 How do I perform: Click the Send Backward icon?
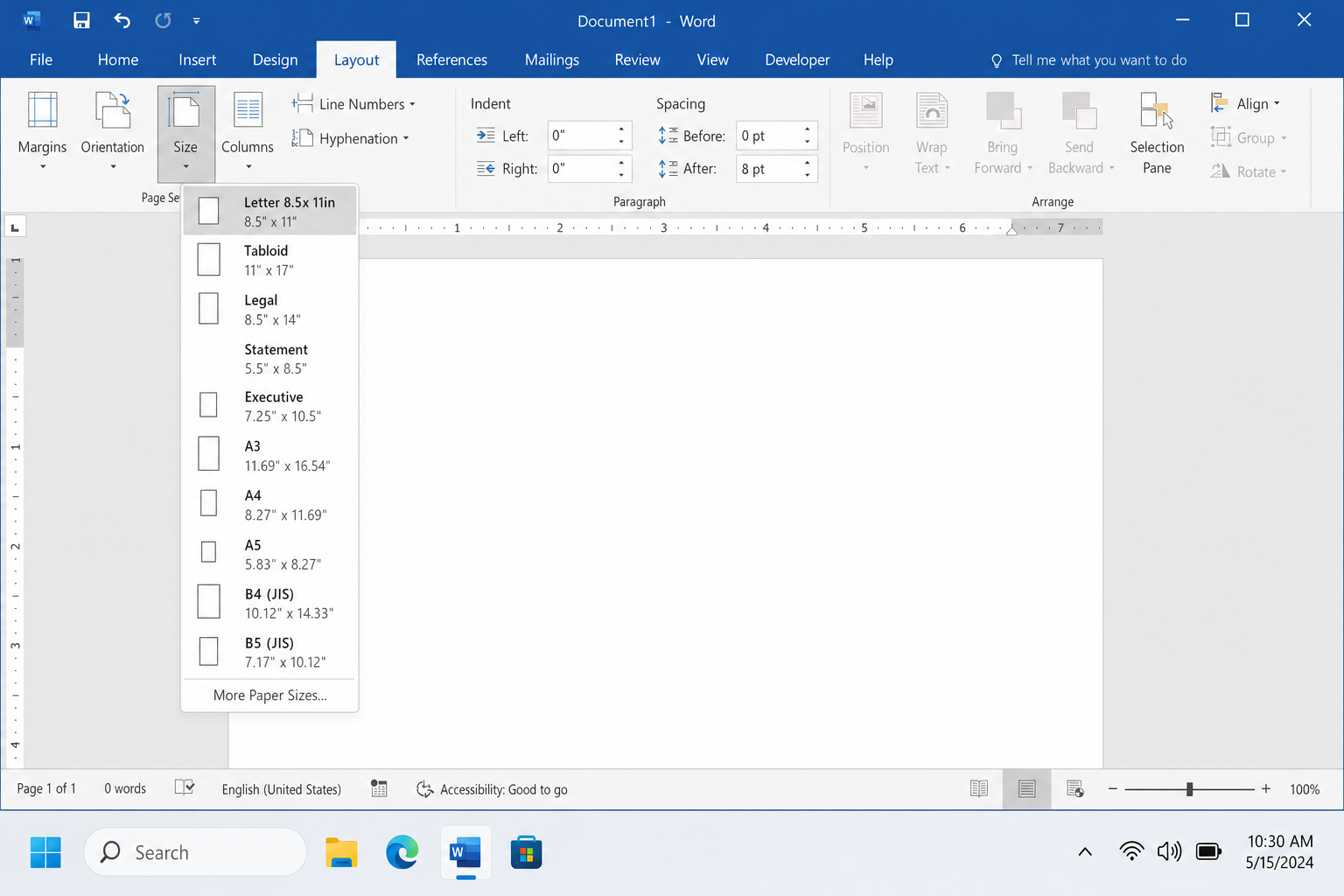1079,111
